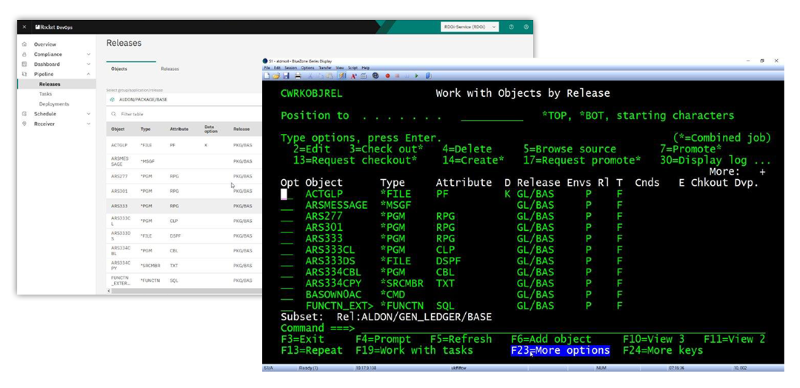Click help question-mark icon in Rocket DevOps header

pos(511,27)
